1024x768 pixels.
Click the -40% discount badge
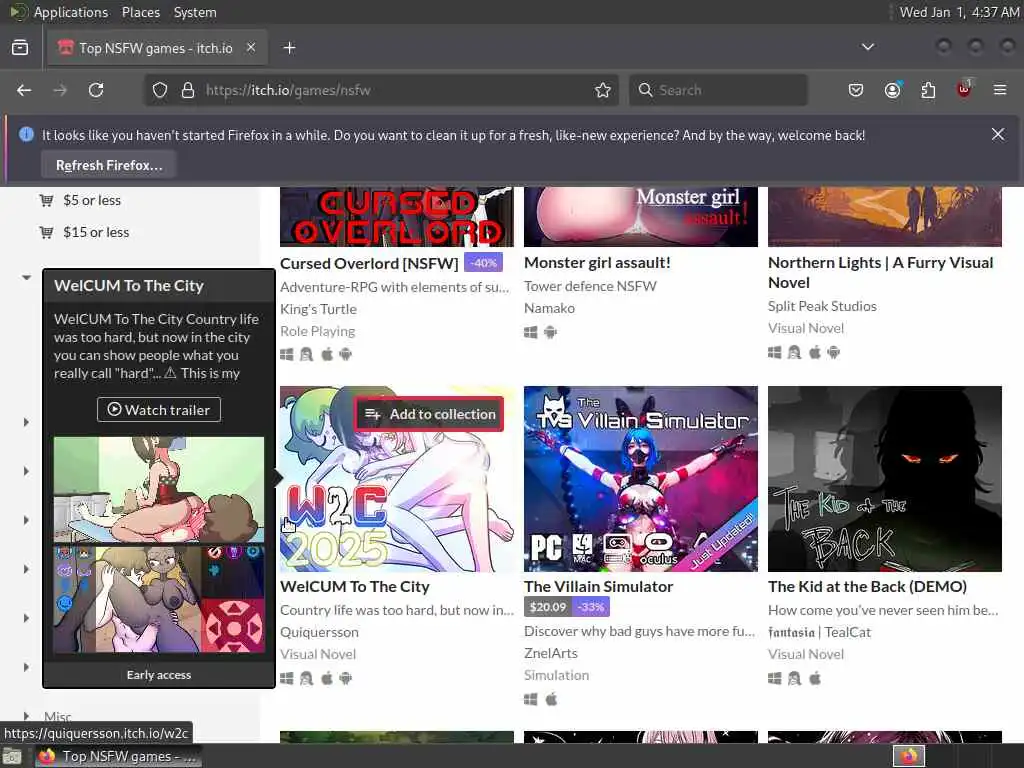pyautogui.click(x=484, y=263)
